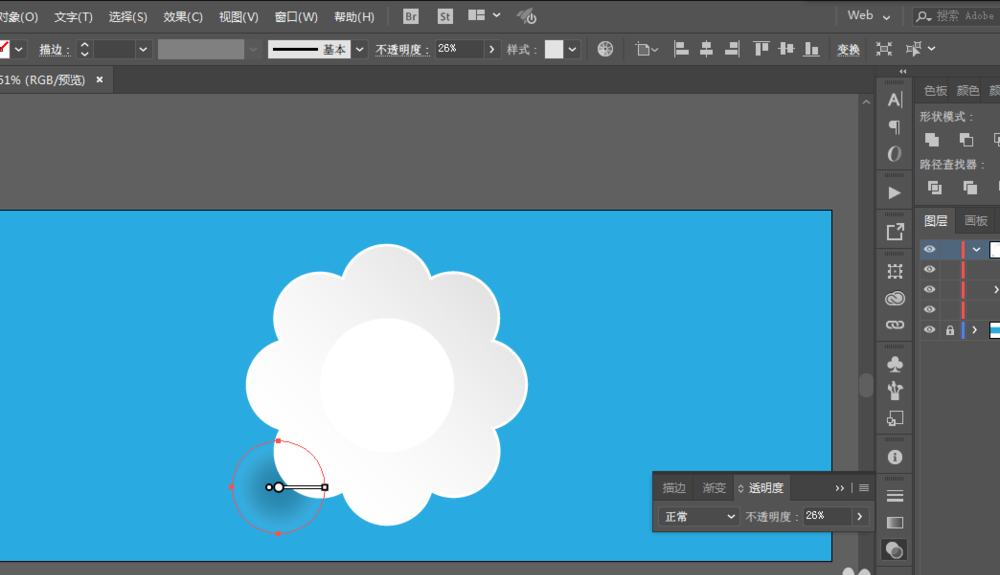The image size is (1000, 575).
Task: Switch to the 色板 panel tab
Action: pos(936,91)
